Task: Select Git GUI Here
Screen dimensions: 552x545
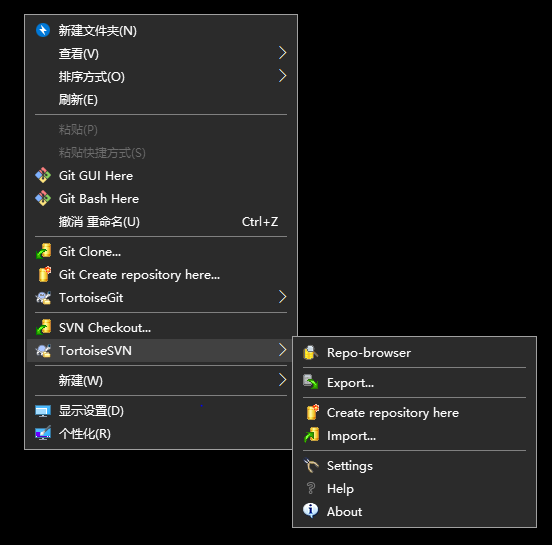Action: tap(161, 175)
